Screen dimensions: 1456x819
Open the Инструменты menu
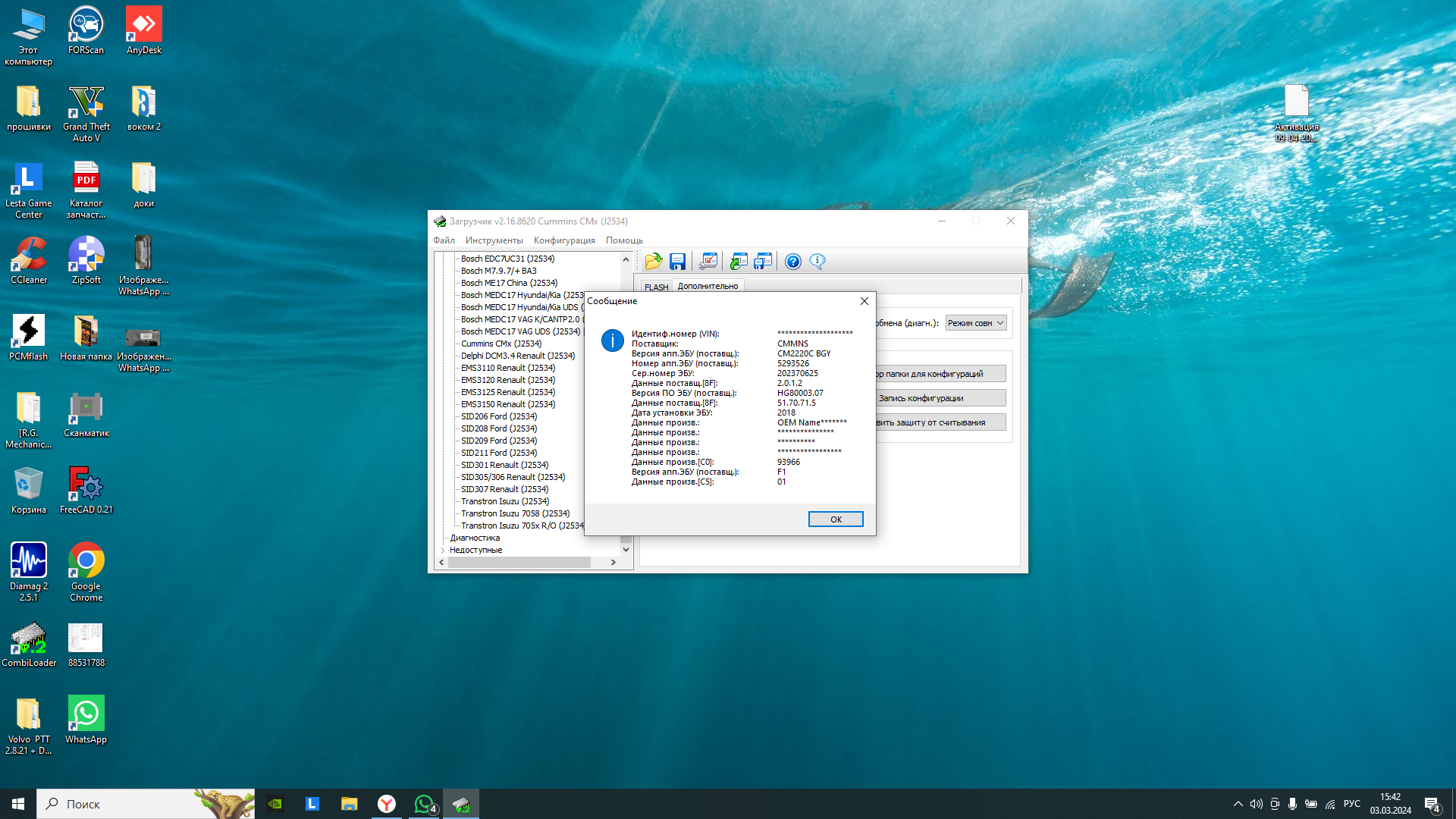494,240
